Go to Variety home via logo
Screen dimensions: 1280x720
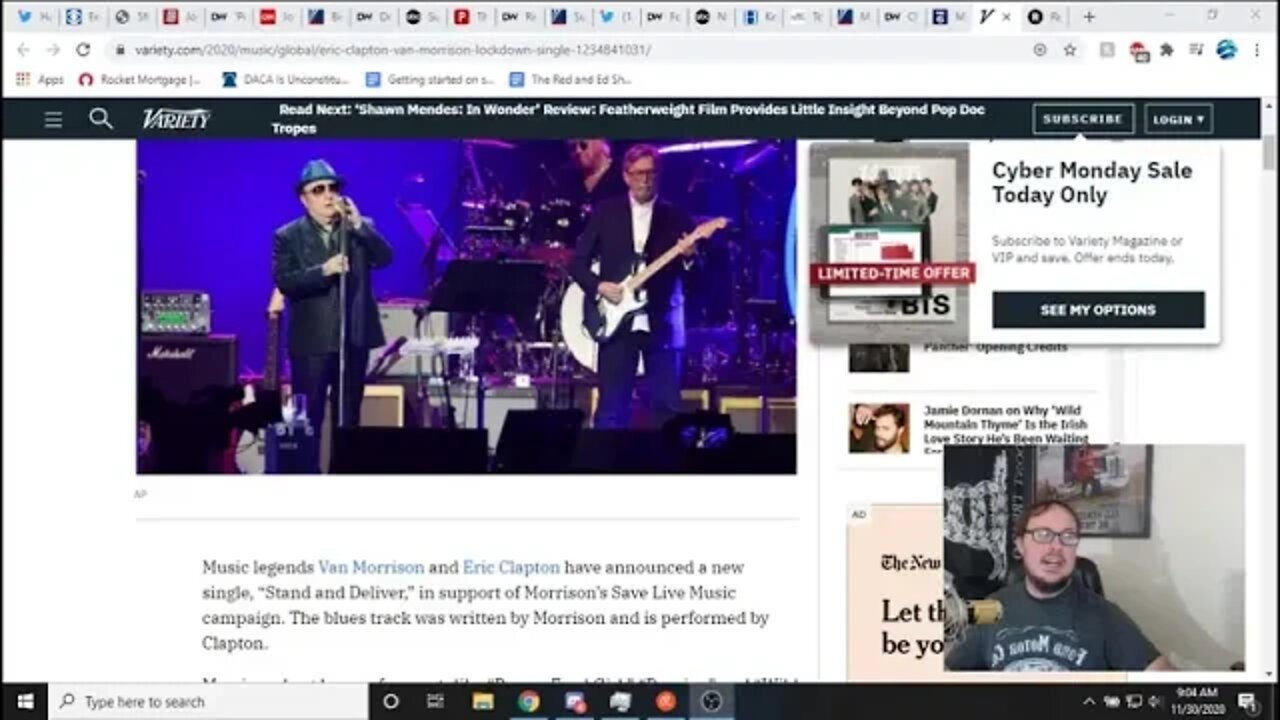click(176, 119)
